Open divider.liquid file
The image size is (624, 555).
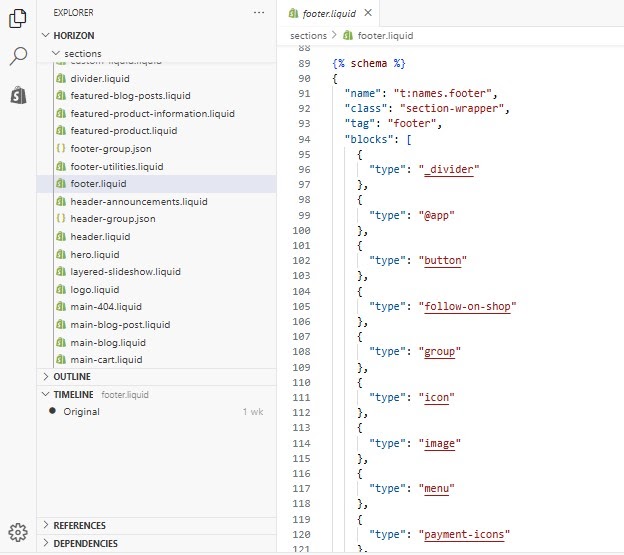pos(156,78)
